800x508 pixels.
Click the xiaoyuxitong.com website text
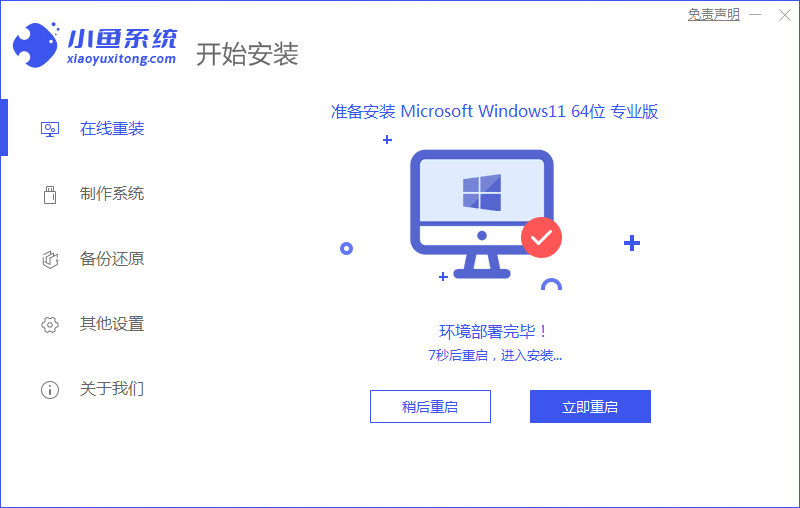tap(121, 59)
